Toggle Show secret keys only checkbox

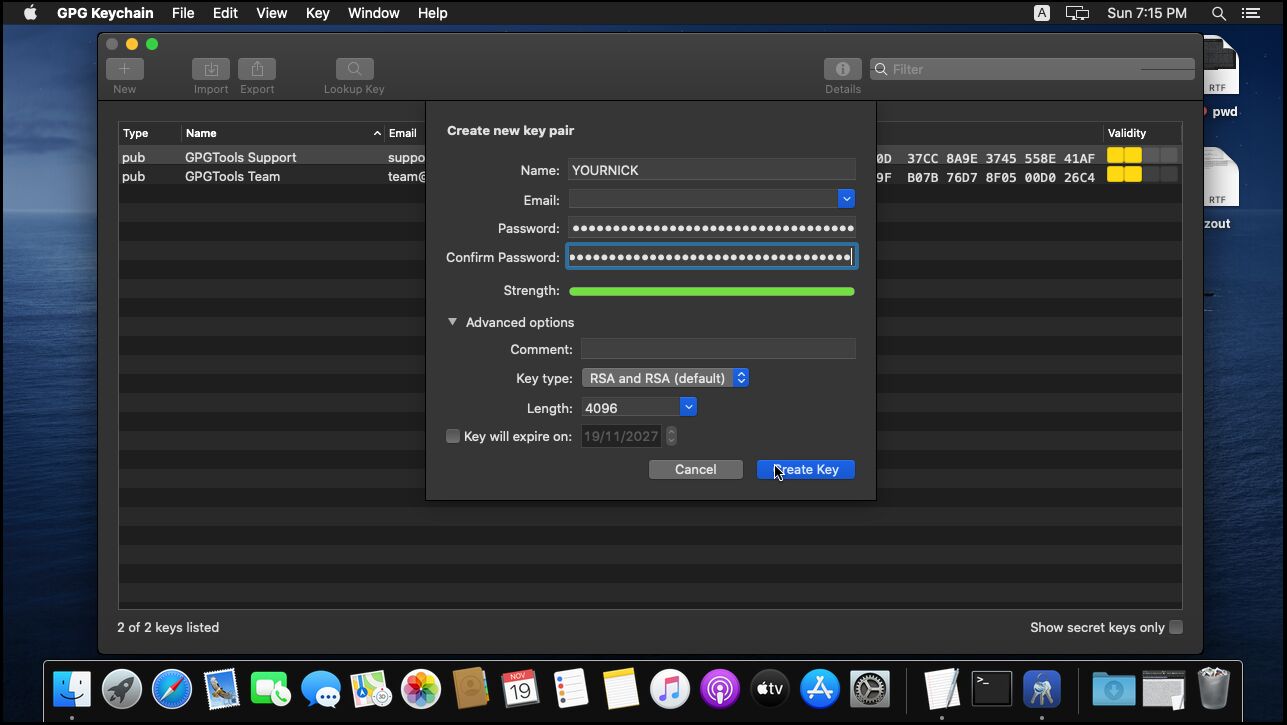[x=1176, y=627]
